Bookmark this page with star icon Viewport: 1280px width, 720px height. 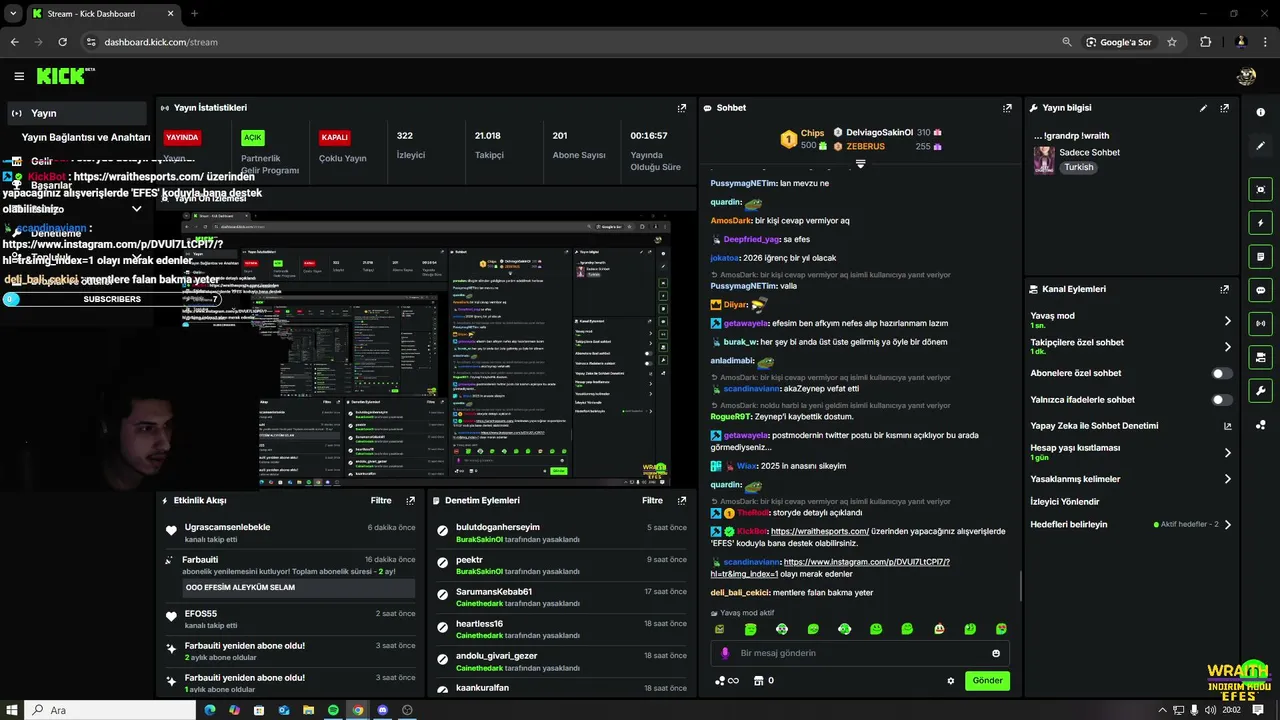(1172, 42)
